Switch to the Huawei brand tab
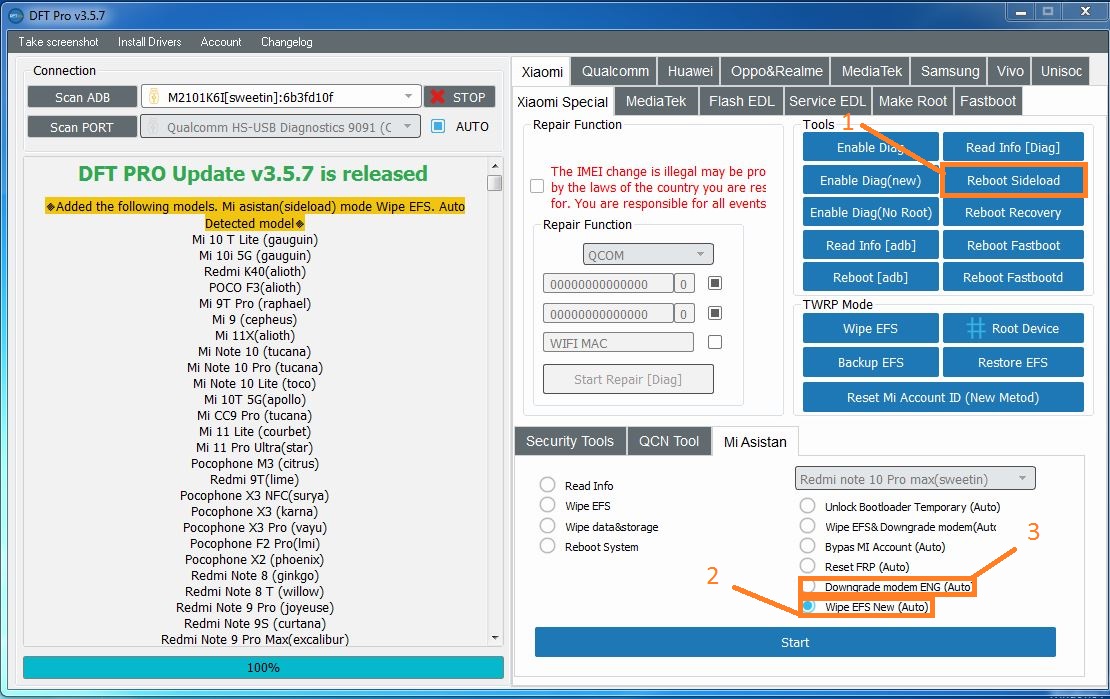This screenshot has width=1110, height=699. (x=690, y=71)
